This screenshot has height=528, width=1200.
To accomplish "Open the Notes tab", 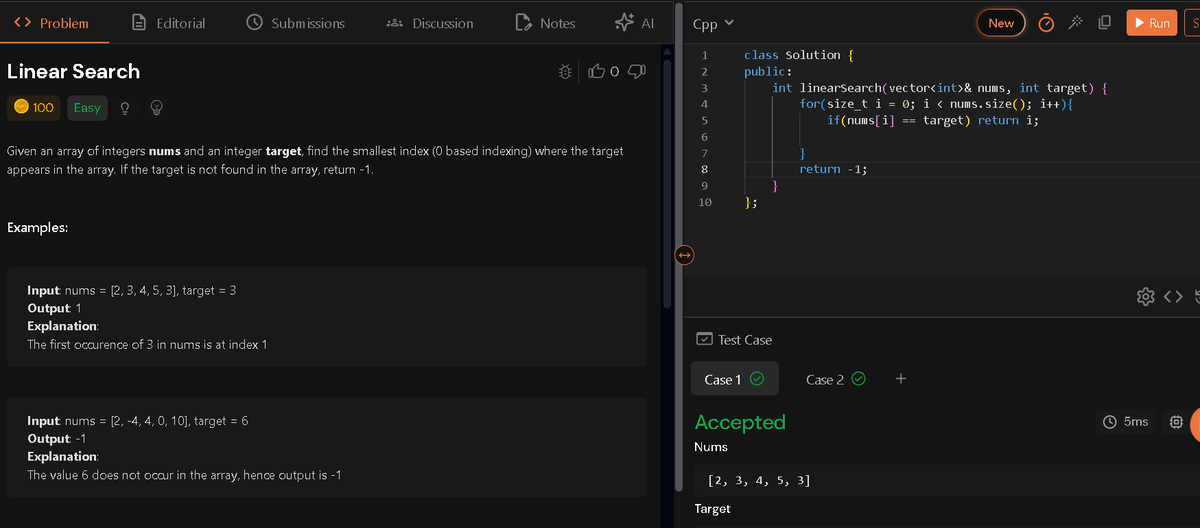I will coord(545,23).
